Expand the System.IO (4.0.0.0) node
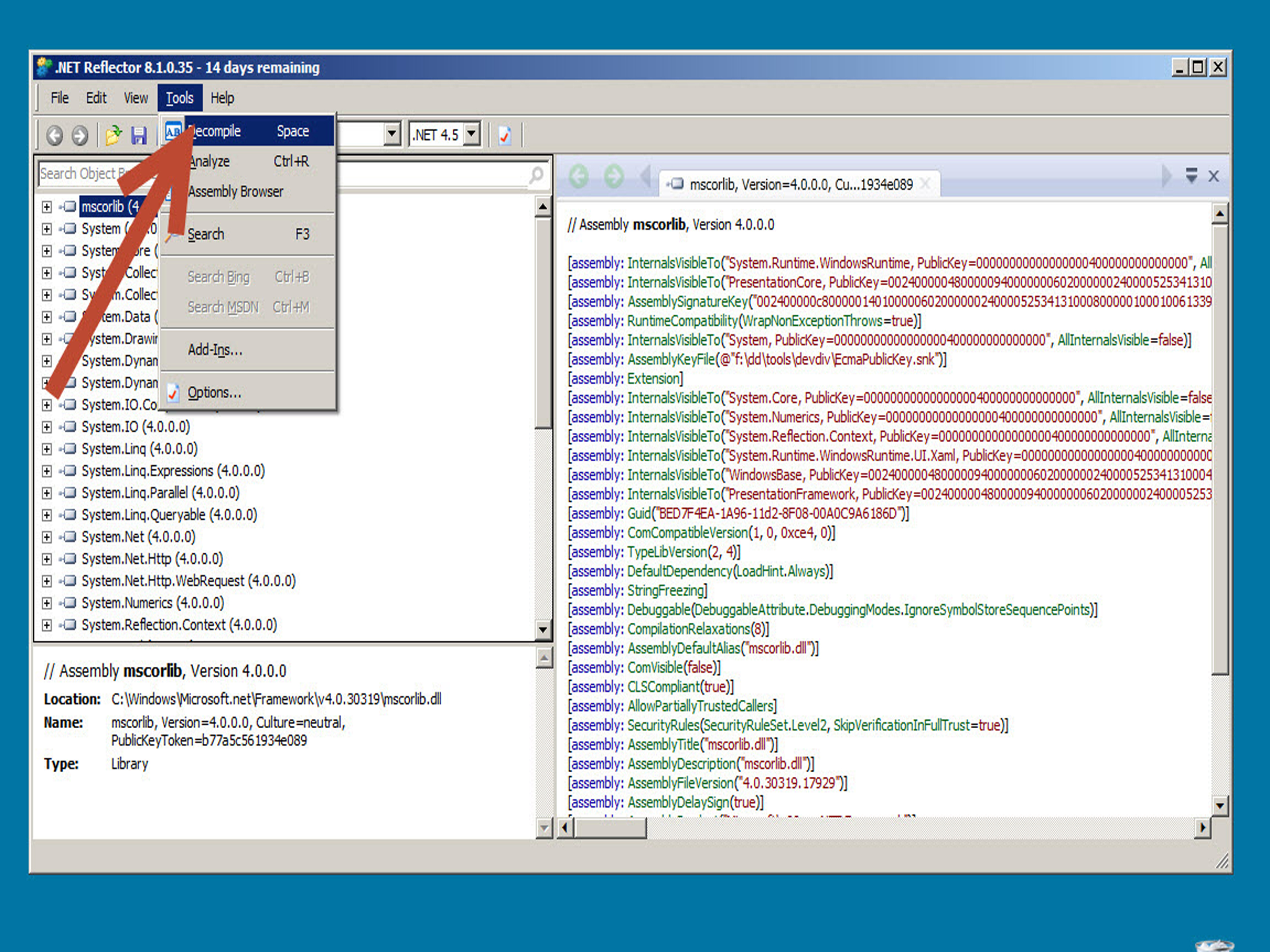Screen dimensions: 1270x952 point(47,427)
